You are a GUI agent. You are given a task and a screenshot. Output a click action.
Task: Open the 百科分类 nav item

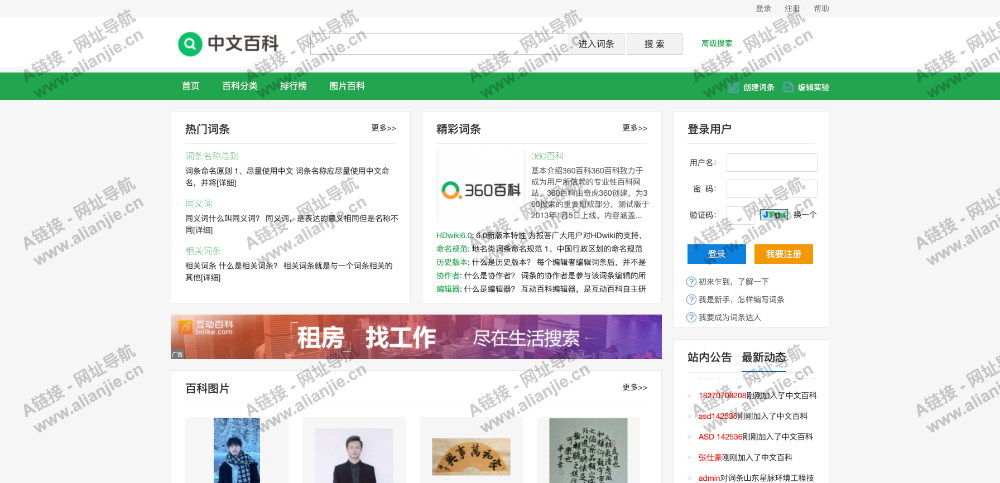(240, 86)
